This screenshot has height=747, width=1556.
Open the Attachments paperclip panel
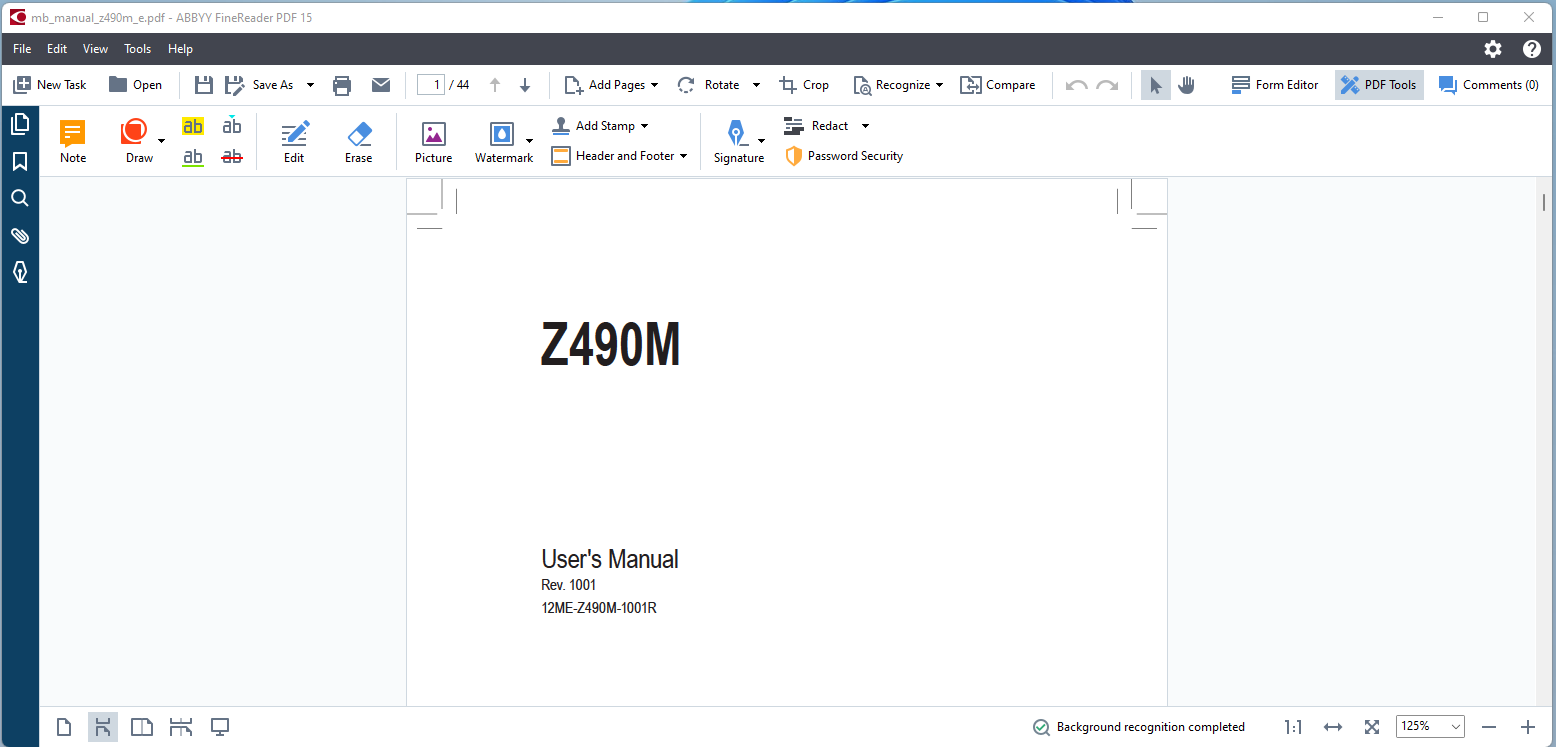coord(20,235)
